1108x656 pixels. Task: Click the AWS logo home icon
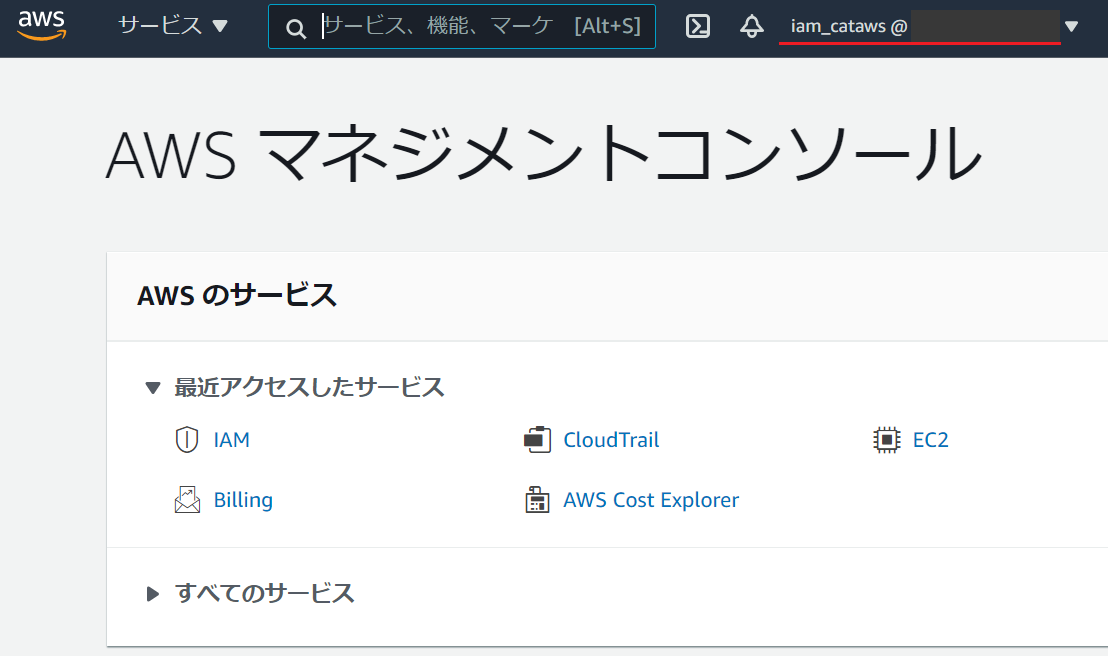coord(42,25)
